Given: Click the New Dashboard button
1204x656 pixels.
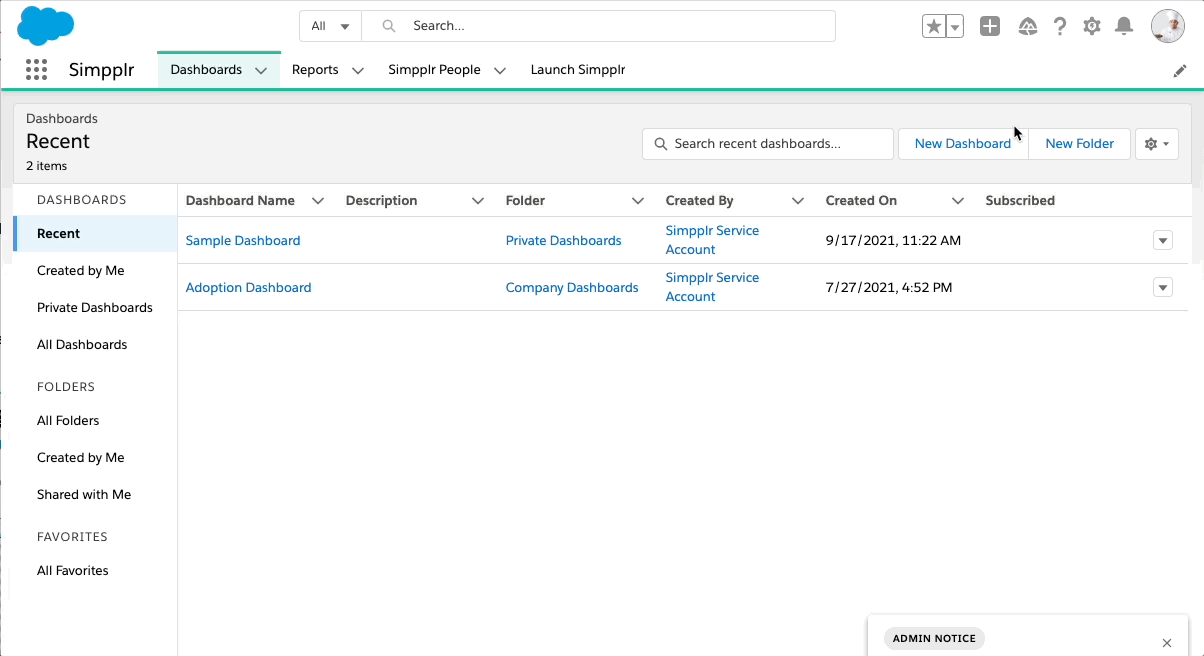Looking at the screenshot, I should coord(963,144).
